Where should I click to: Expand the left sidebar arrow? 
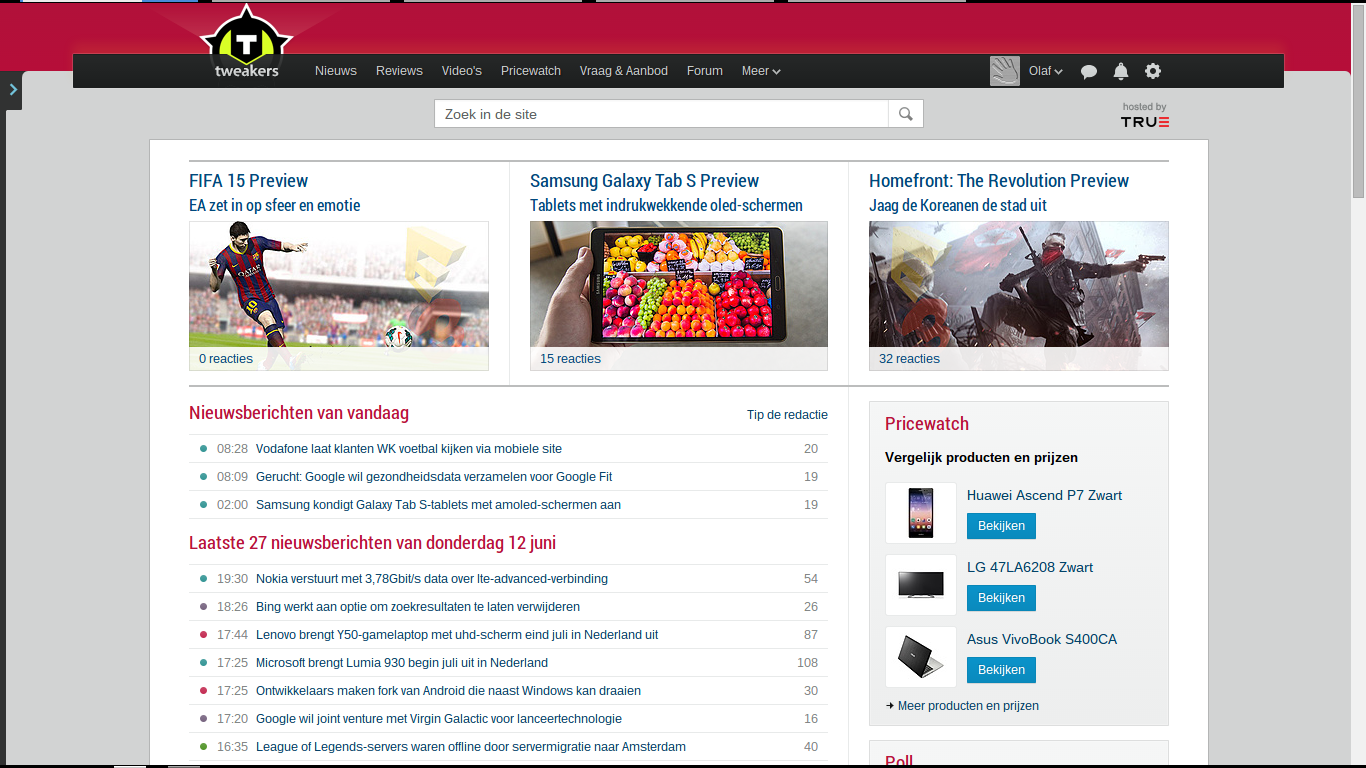[13, 90]
